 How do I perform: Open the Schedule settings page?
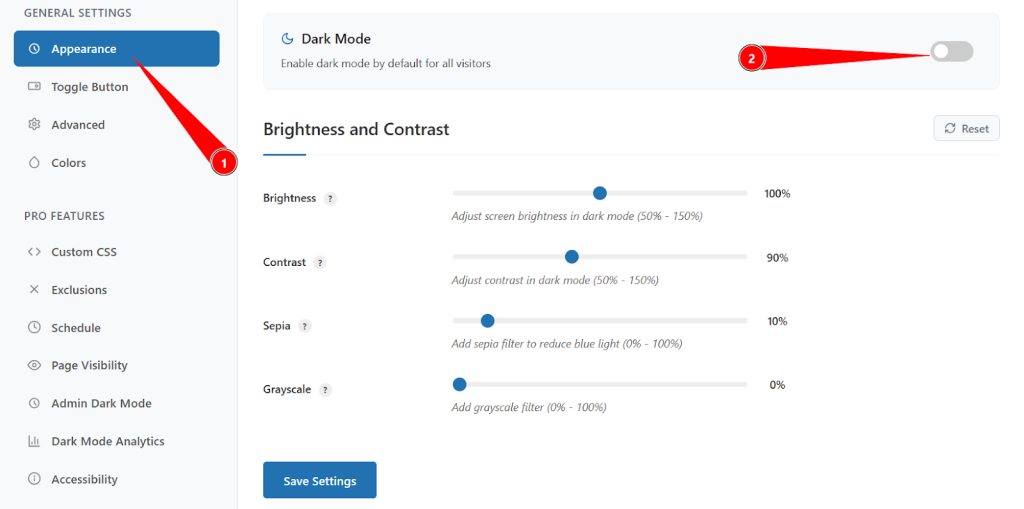click(x=76, y=328)
